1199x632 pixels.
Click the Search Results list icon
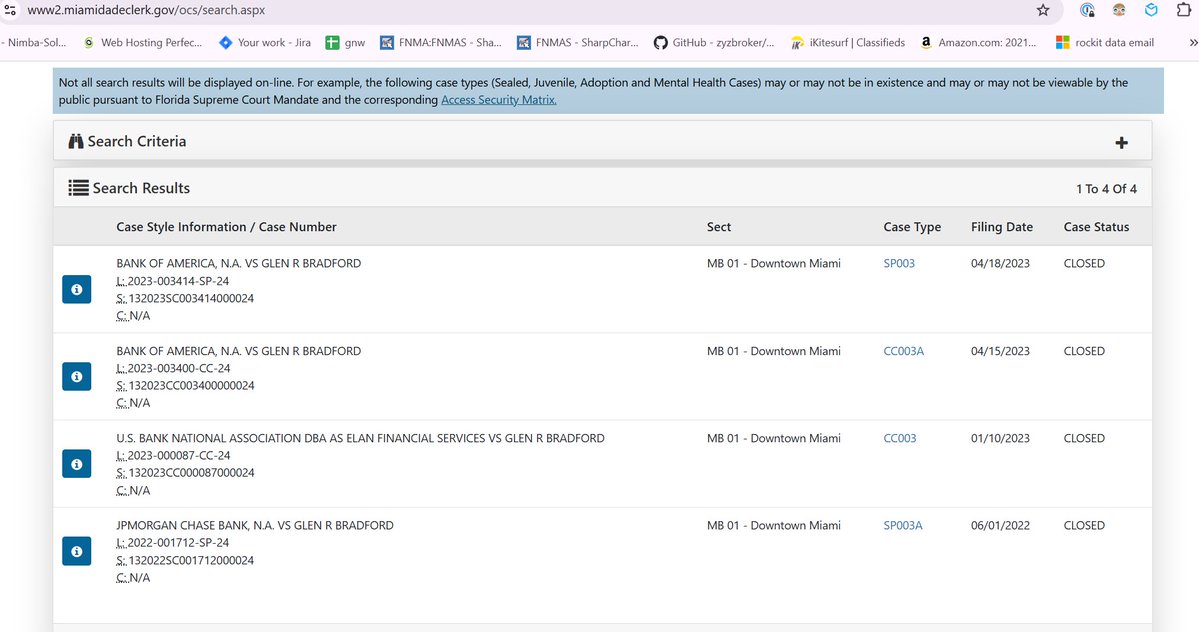(78, 188)
